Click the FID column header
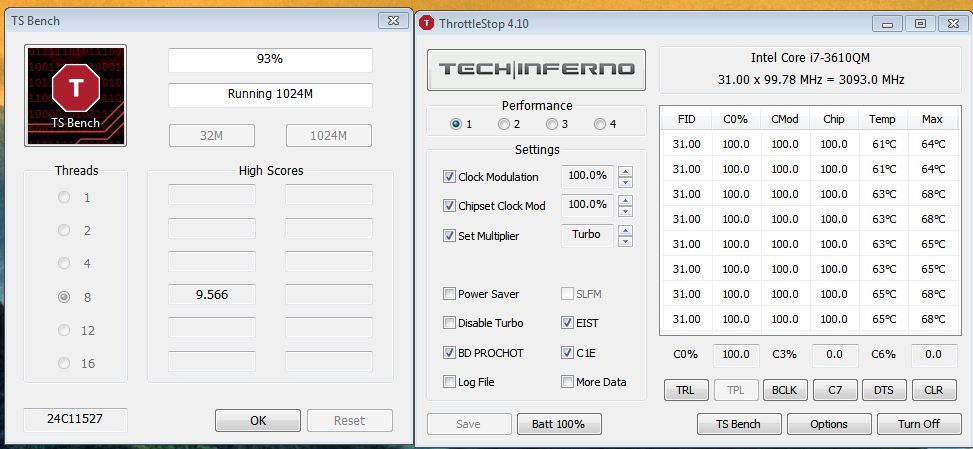 (686, 119)
